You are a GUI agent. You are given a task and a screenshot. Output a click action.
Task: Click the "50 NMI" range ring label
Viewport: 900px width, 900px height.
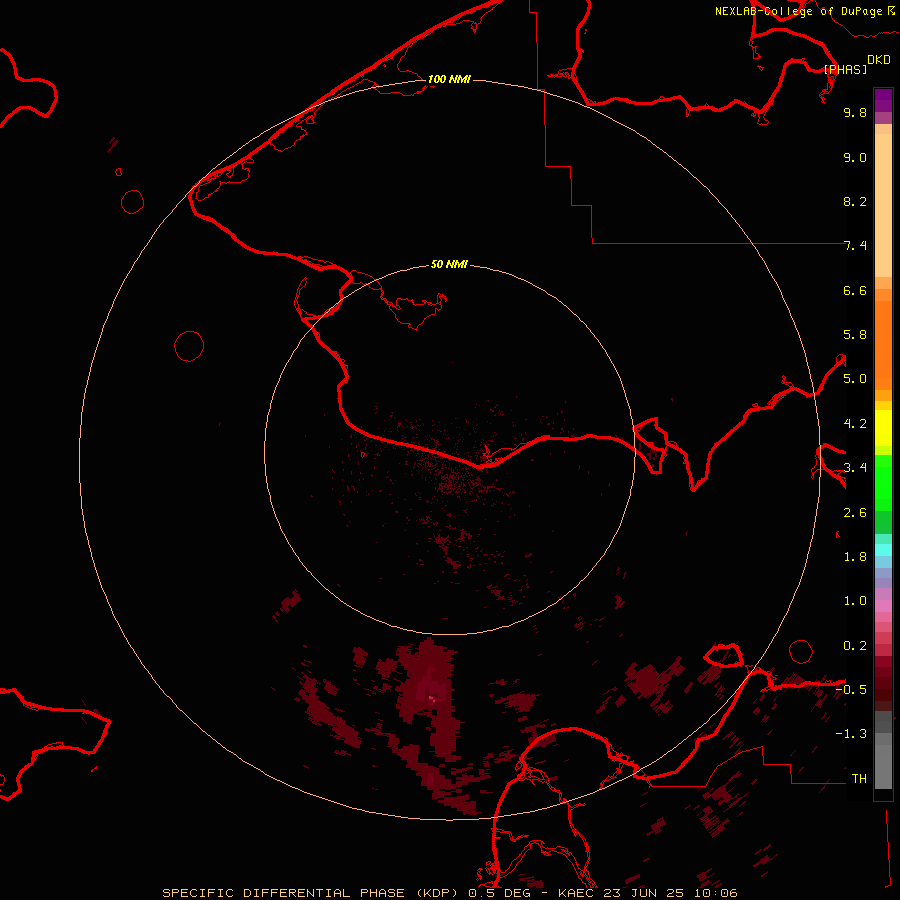449,264
